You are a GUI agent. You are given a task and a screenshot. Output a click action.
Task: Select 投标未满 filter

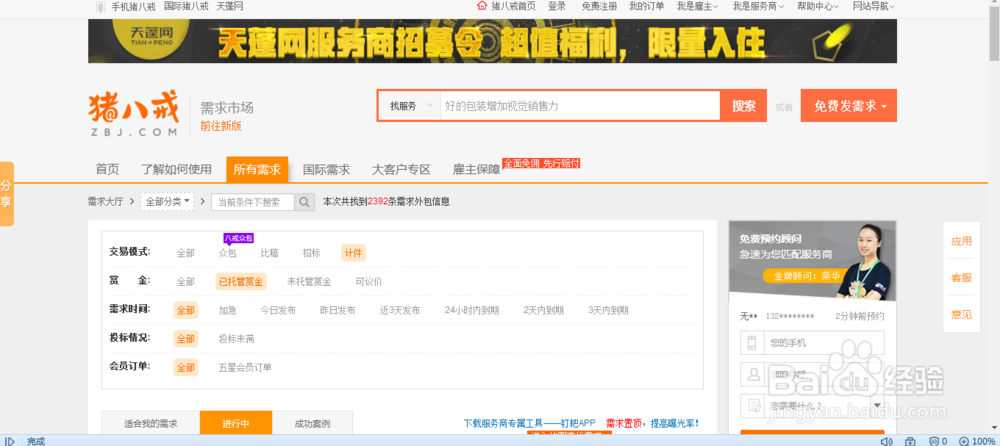237,339
